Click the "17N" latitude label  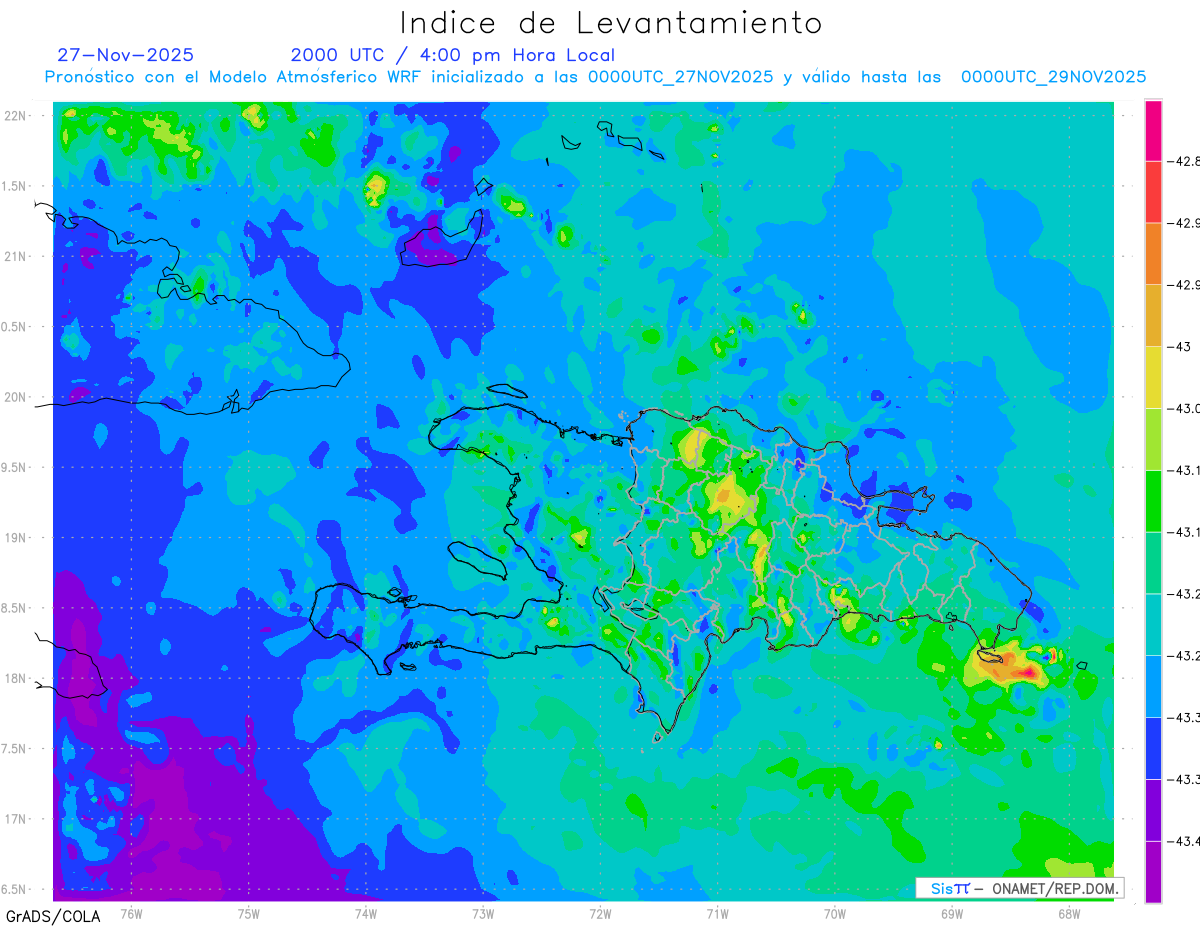(15, 819)
